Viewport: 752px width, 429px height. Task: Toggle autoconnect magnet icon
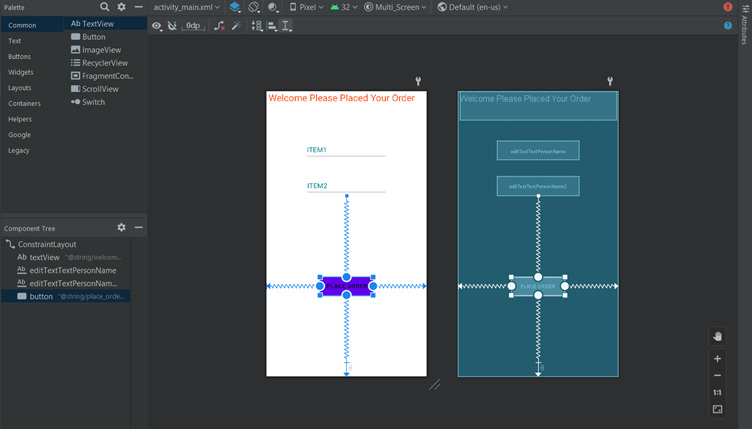pos(173,26)
